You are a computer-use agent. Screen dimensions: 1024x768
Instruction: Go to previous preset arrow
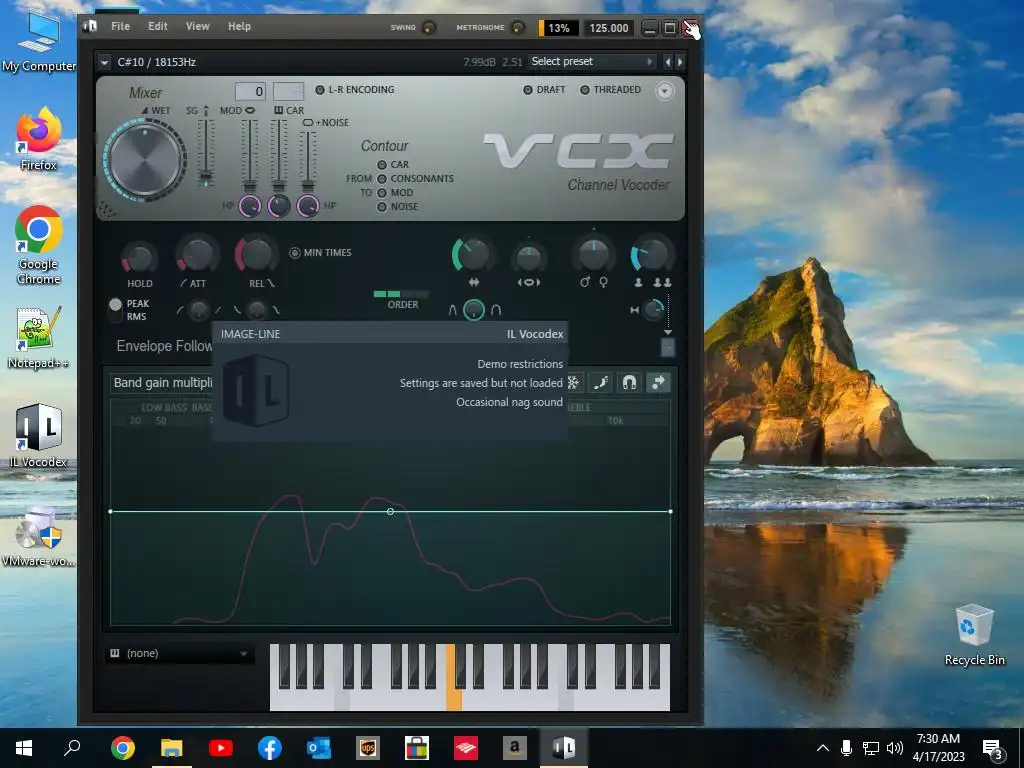pyautogui.click(x=667, y=62)
